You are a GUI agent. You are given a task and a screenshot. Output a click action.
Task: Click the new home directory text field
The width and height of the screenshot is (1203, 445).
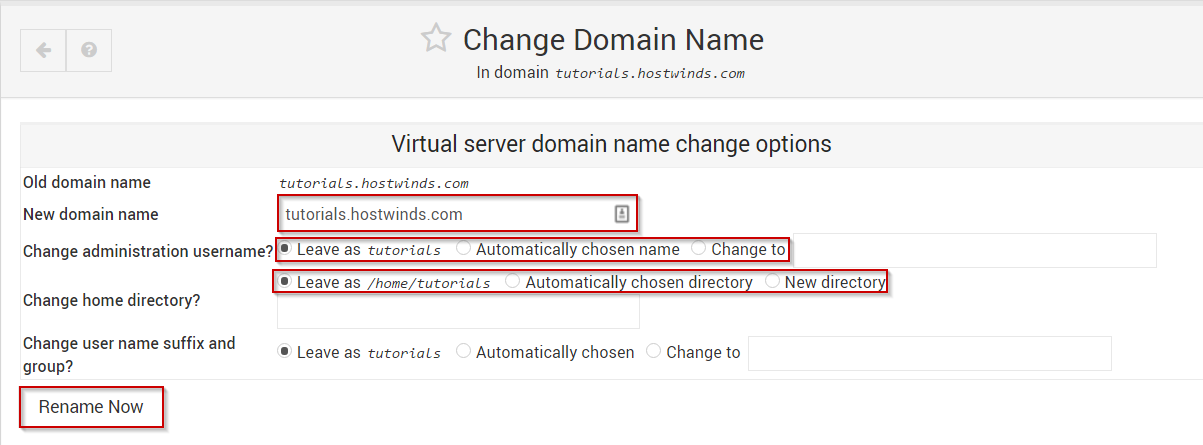coord(458,311)
